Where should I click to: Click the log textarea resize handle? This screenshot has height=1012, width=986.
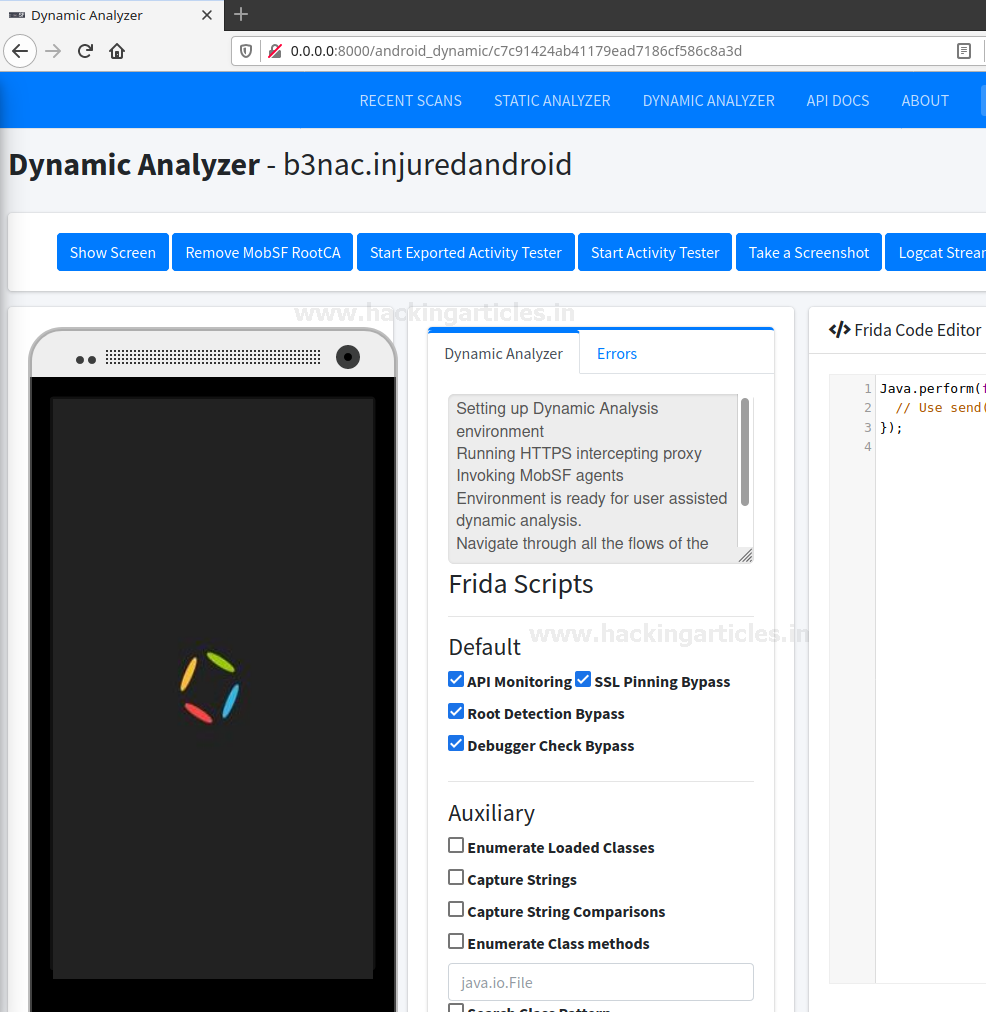click(746, 556)
